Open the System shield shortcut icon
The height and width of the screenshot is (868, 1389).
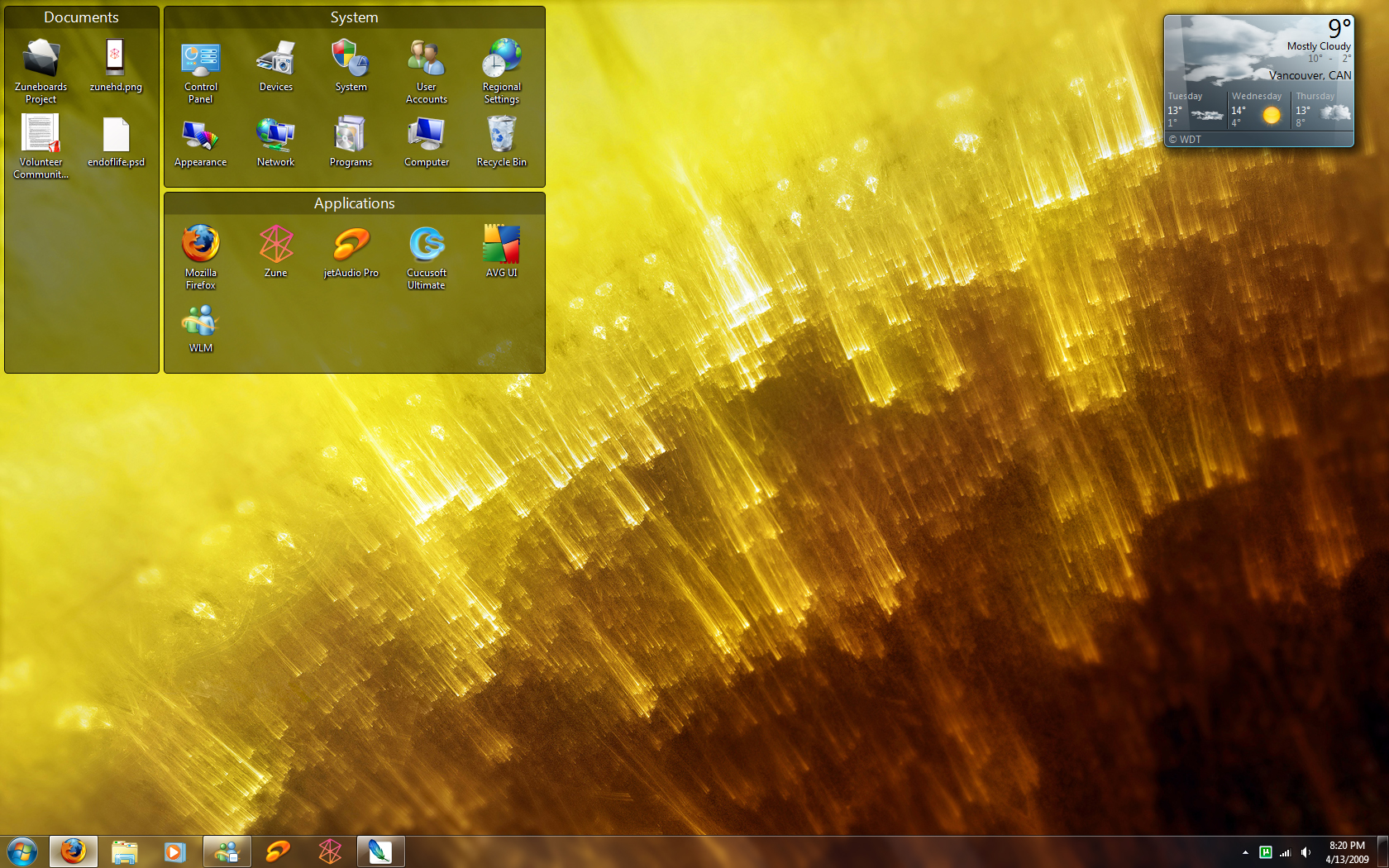(x=351, y=66)
